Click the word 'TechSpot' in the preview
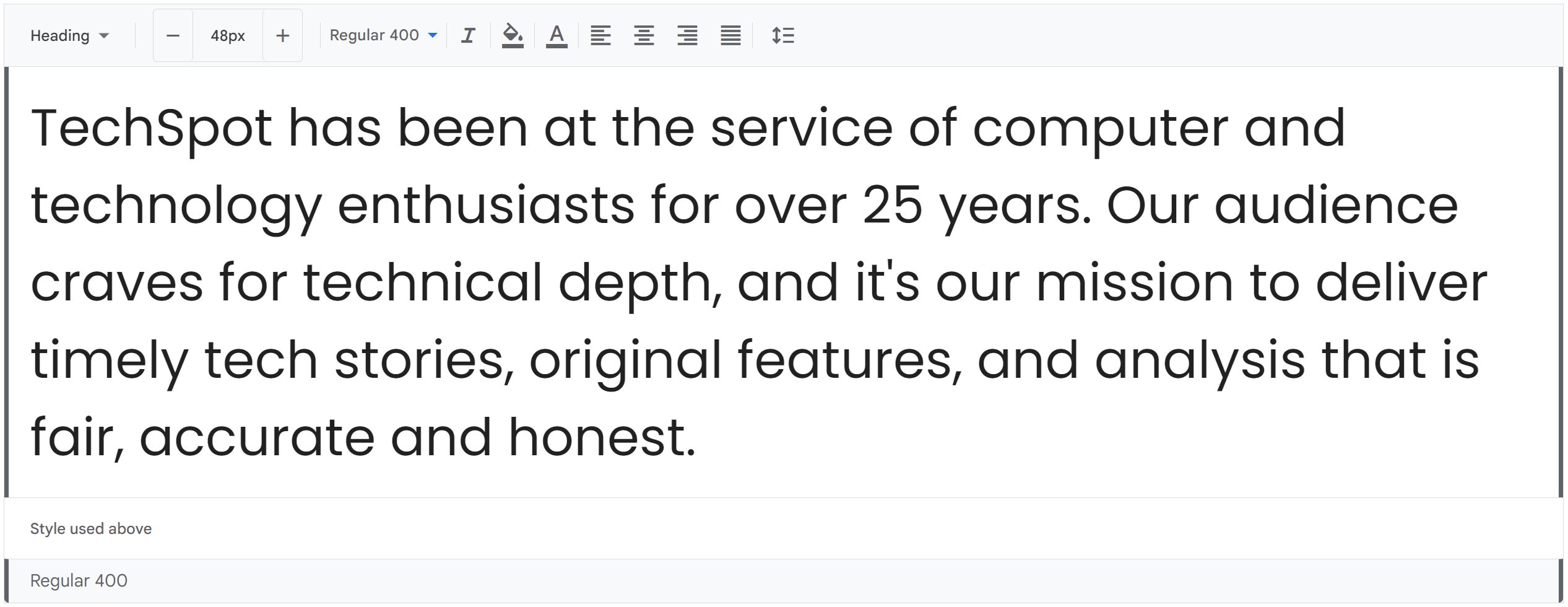The height and width of the screenshot is (607, 1568). click(152, 129)
